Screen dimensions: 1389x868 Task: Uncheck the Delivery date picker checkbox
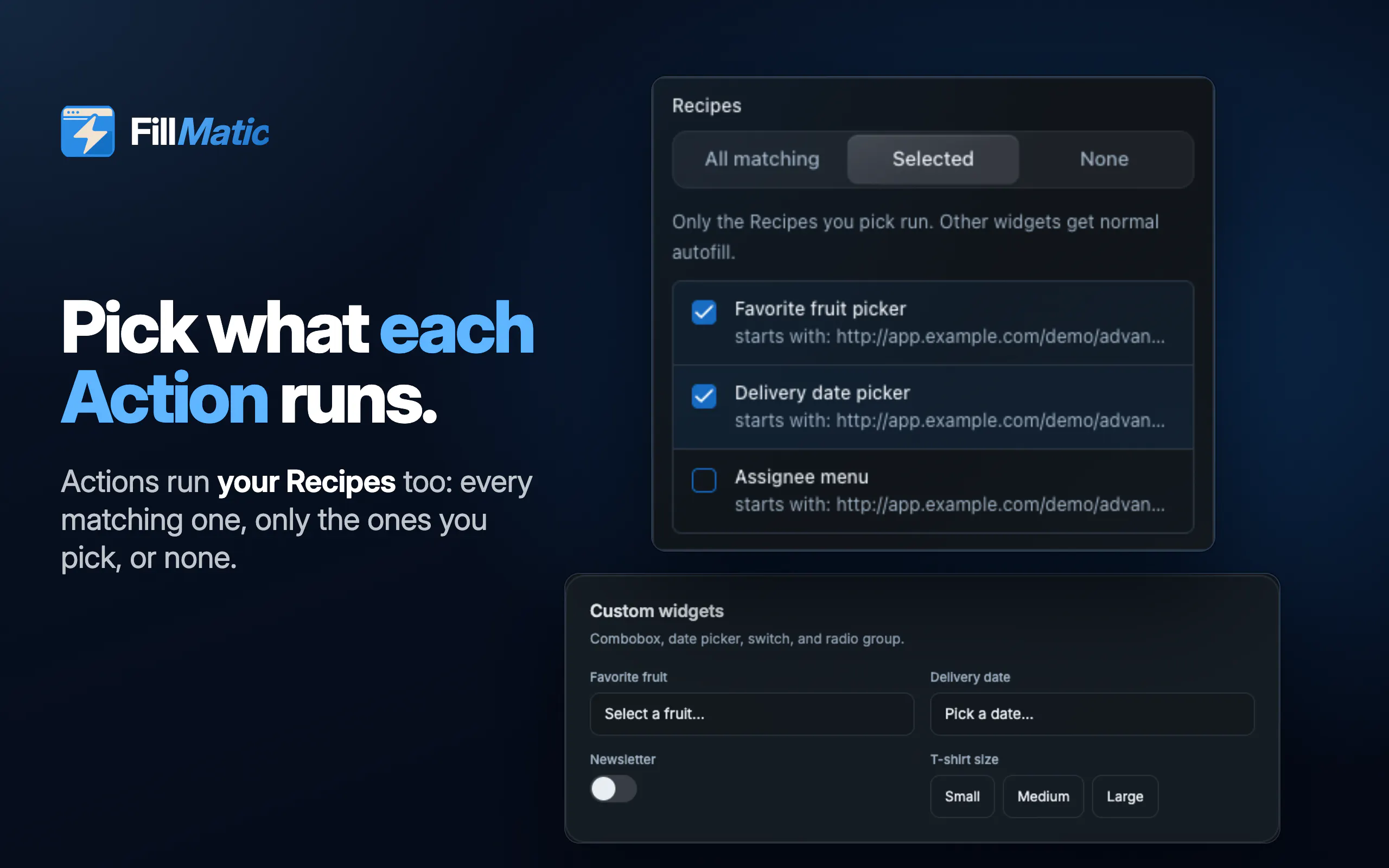(x=704, y=396)
